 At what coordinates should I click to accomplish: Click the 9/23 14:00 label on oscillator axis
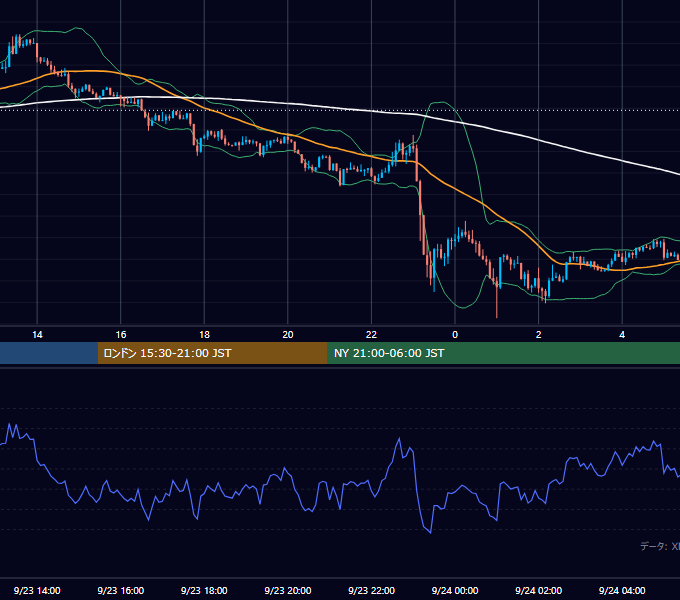pos(37,590)
